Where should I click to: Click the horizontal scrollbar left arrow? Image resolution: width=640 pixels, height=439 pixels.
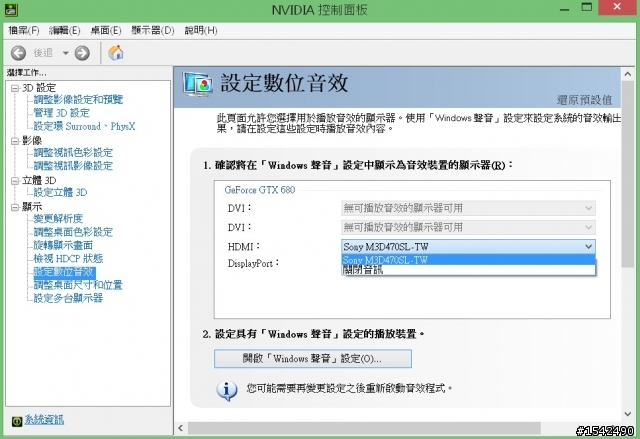point(180,428)
